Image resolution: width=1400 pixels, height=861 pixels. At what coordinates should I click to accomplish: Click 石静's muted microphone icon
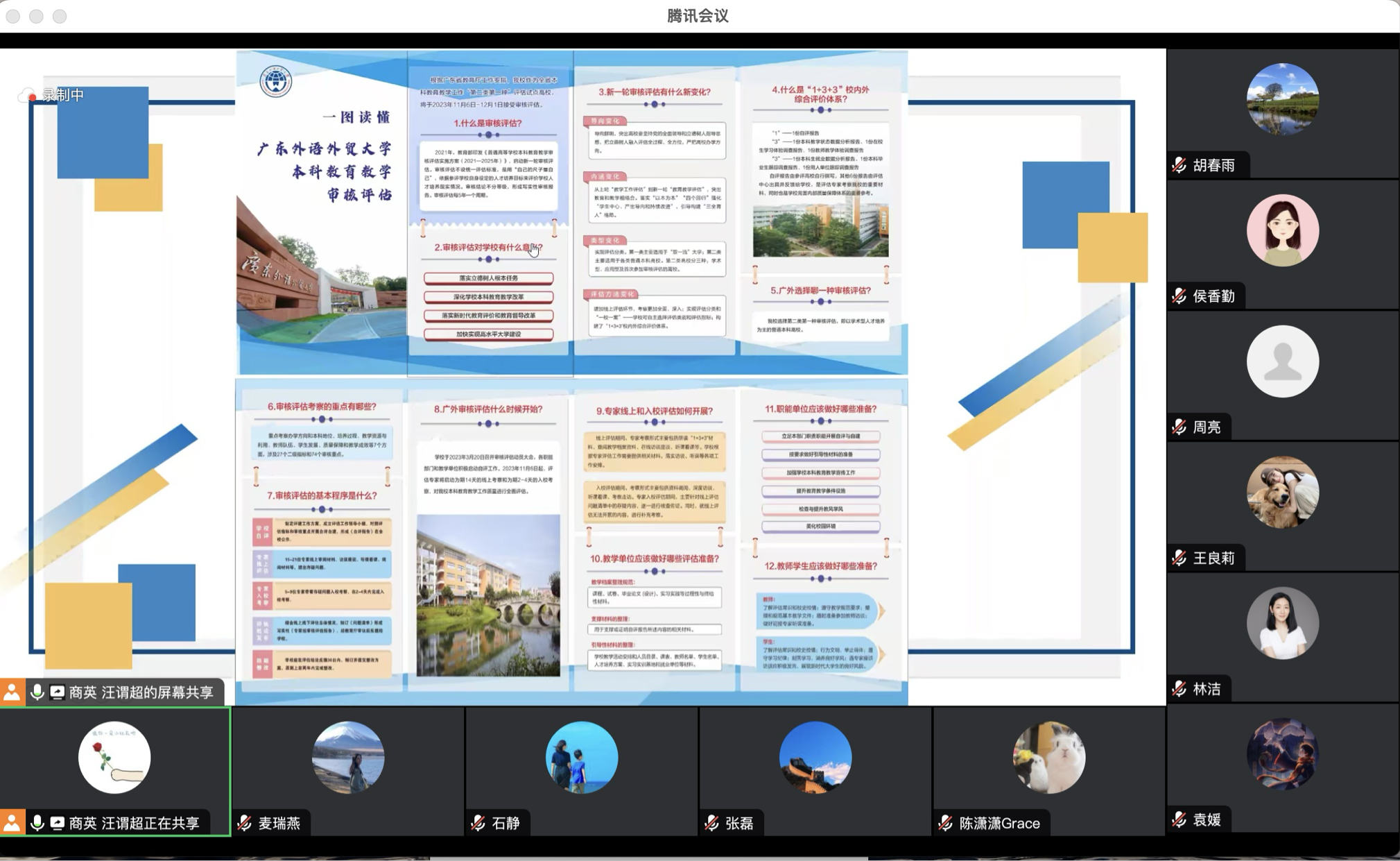(478, 824)
